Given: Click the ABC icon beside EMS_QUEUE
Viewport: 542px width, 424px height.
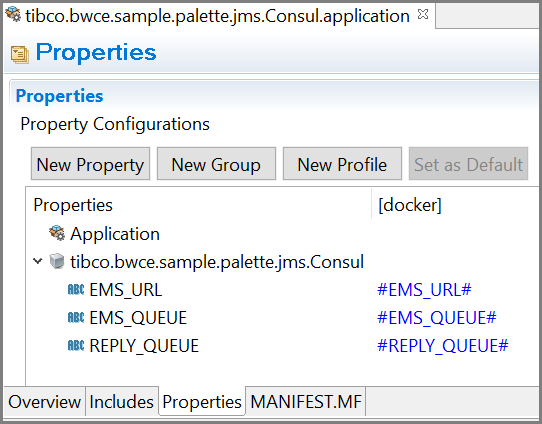Looking at the screenshot, I should (76, 318).
